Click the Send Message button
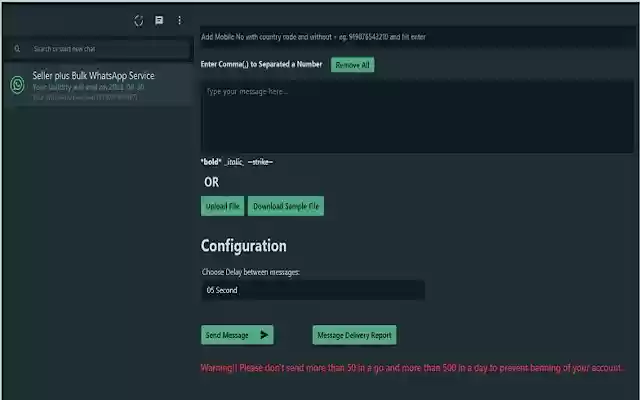This screenshot has width=640, height=400. point(237,335)
